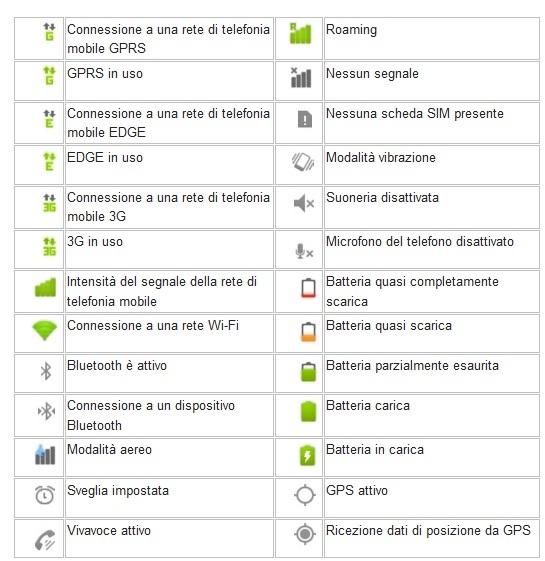Click the green mobile signal strength icon
Viewport: 545px width, 561px height.
pos(45,287)
